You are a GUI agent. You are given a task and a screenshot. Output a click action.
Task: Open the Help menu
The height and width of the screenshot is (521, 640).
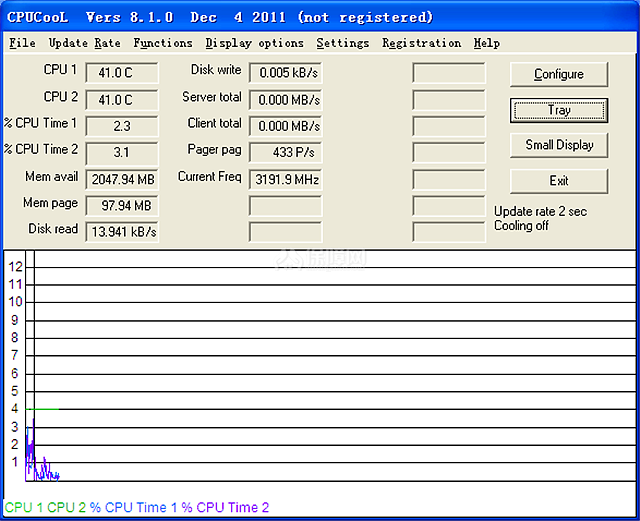coord(487,43)
